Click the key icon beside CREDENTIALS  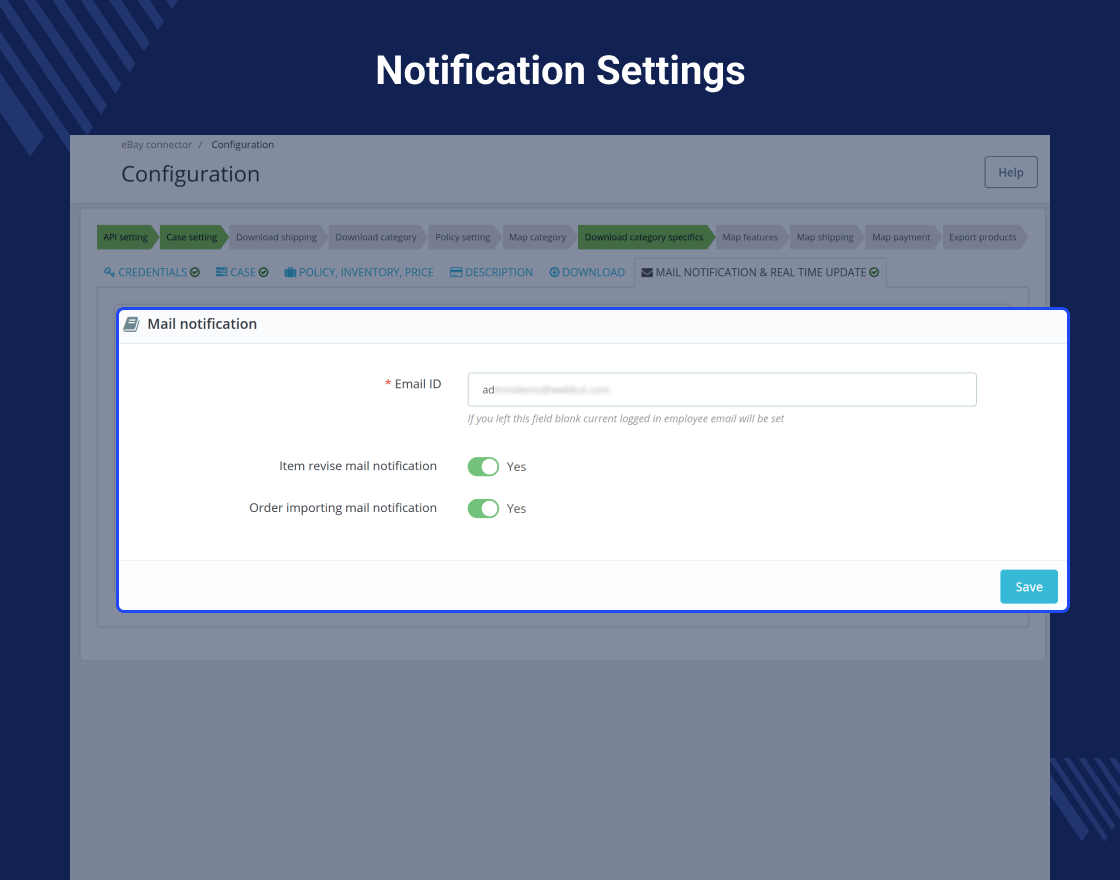[x=109, y=272]
